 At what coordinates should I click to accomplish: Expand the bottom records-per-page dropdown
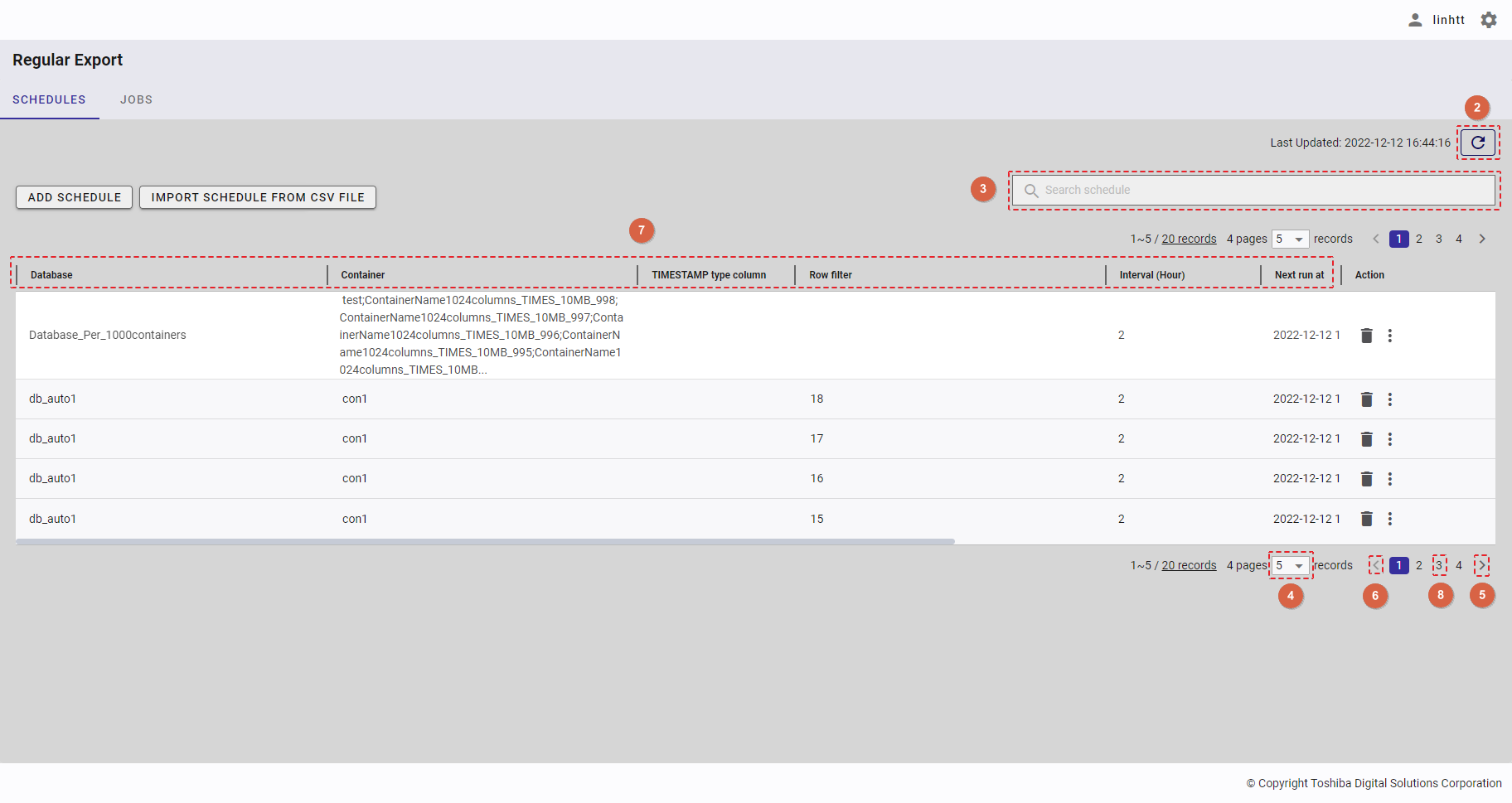tap(1290, 566)
